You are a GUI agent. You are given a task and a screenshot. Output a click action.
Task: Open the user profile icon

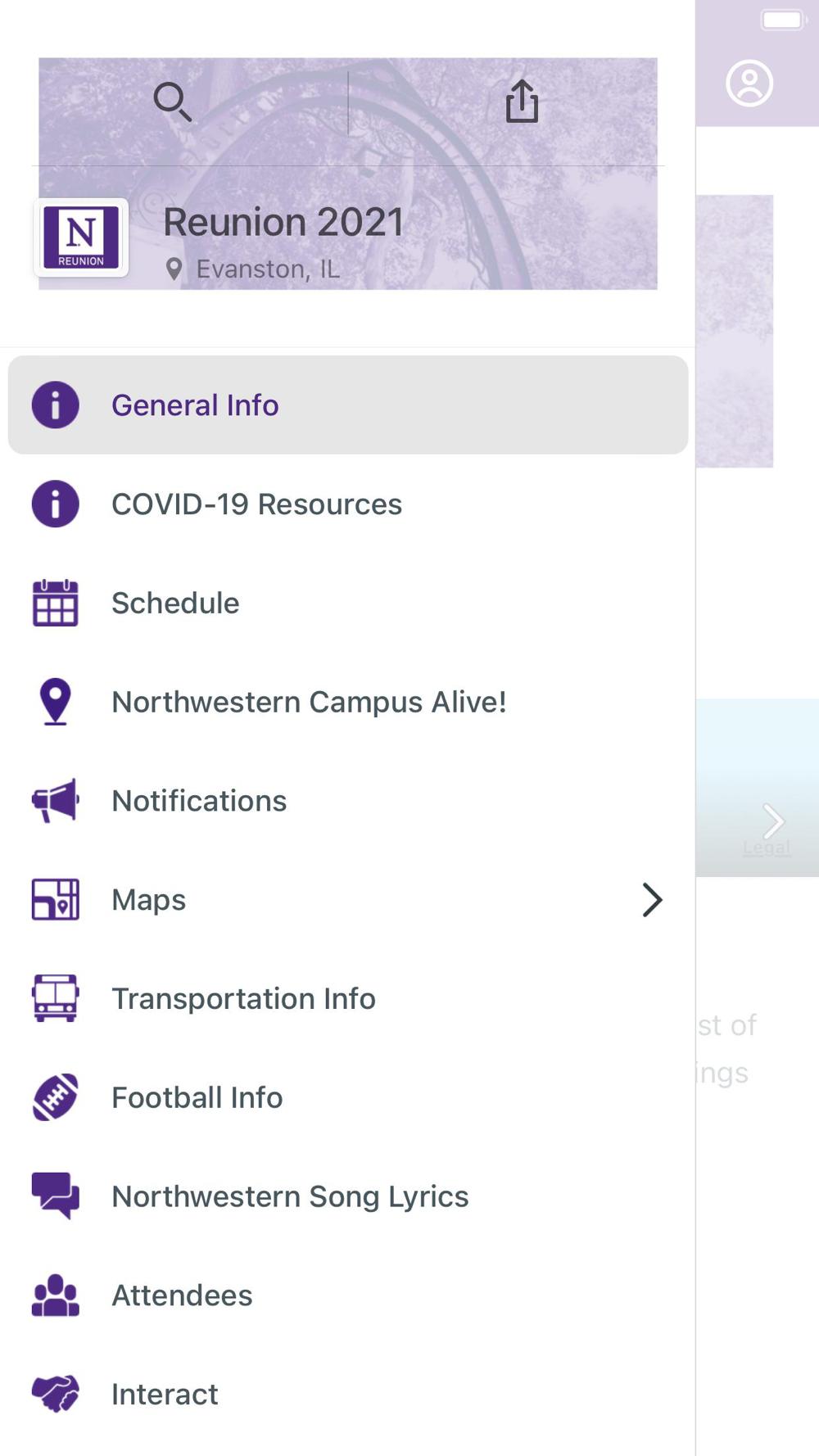(x=749, y=84)
